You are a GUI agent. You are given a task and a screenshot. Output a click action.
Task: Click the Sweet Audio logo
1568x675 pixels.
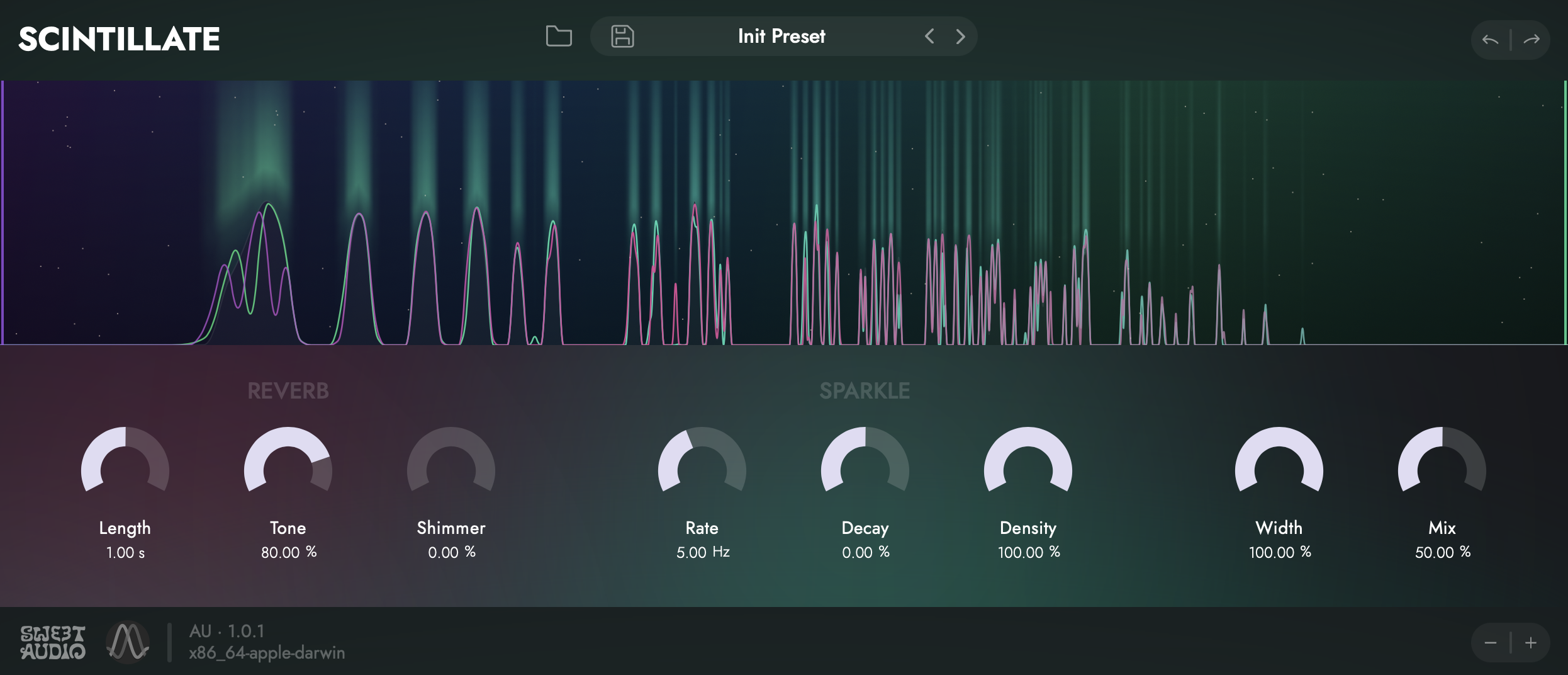[53, 642]
